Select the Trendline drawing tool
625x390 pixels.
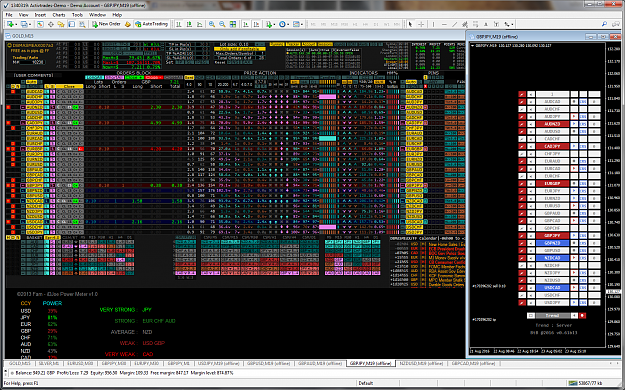coord(454,24)
